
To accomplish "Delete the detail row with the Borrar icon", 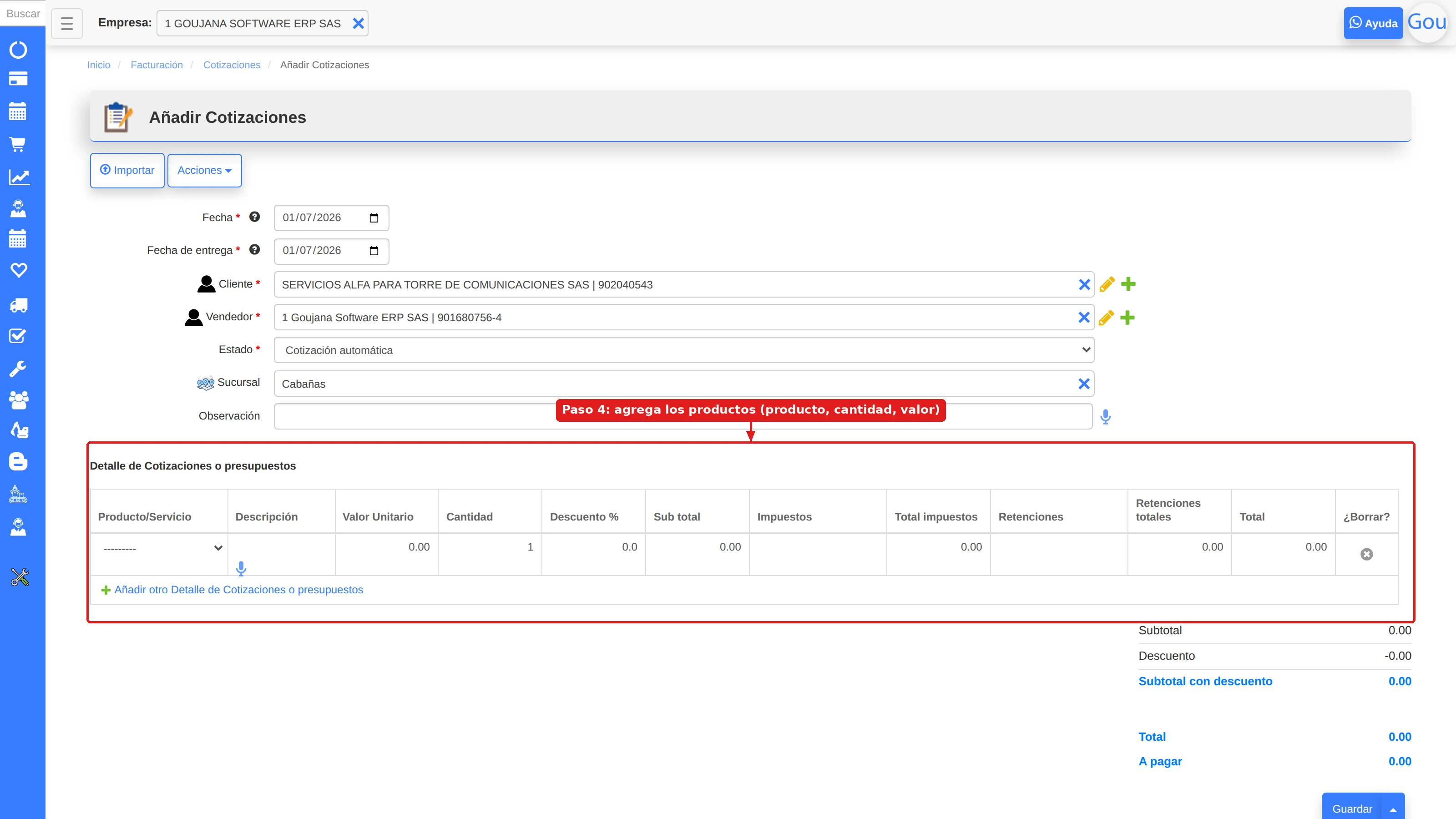I will click(x=1366, y=554).
